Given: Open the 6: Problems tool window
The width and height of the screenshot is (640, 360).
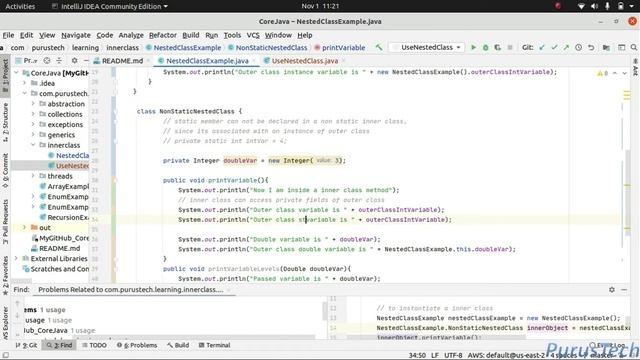Looking at the screenshot, I should (x=137, y=345).
